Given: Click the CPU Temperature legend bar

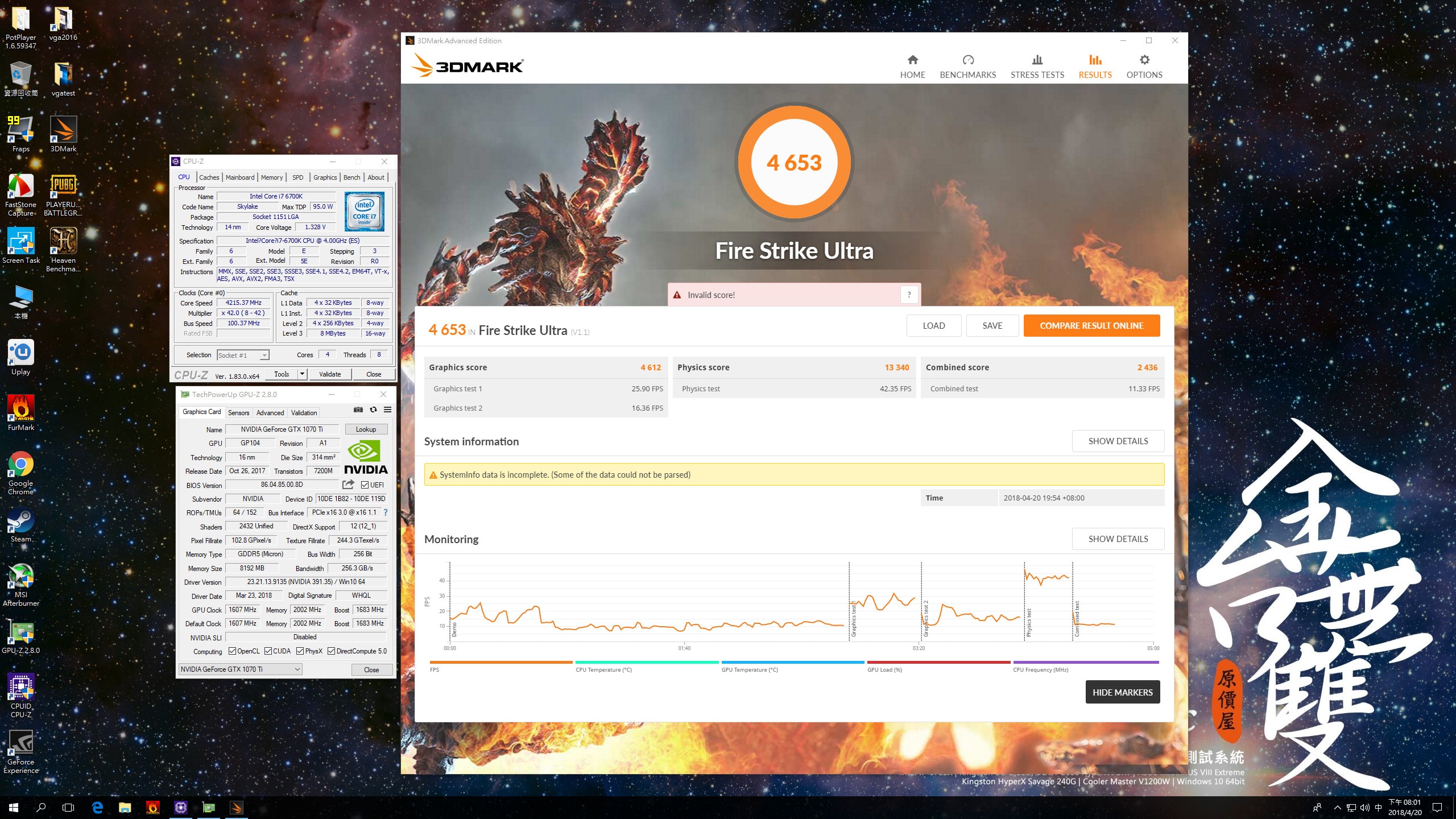Looking at the screenshot, I should pyautogui.click(x=647, y=662).
